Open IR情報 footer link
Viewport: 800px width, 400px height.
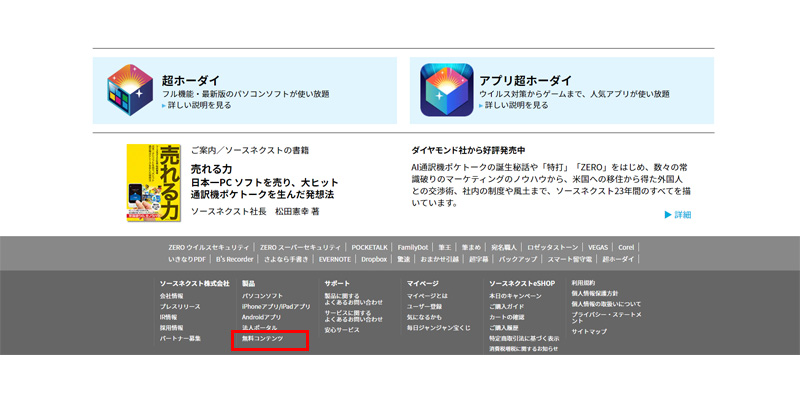pyautogui.click(x=168, y=317)
